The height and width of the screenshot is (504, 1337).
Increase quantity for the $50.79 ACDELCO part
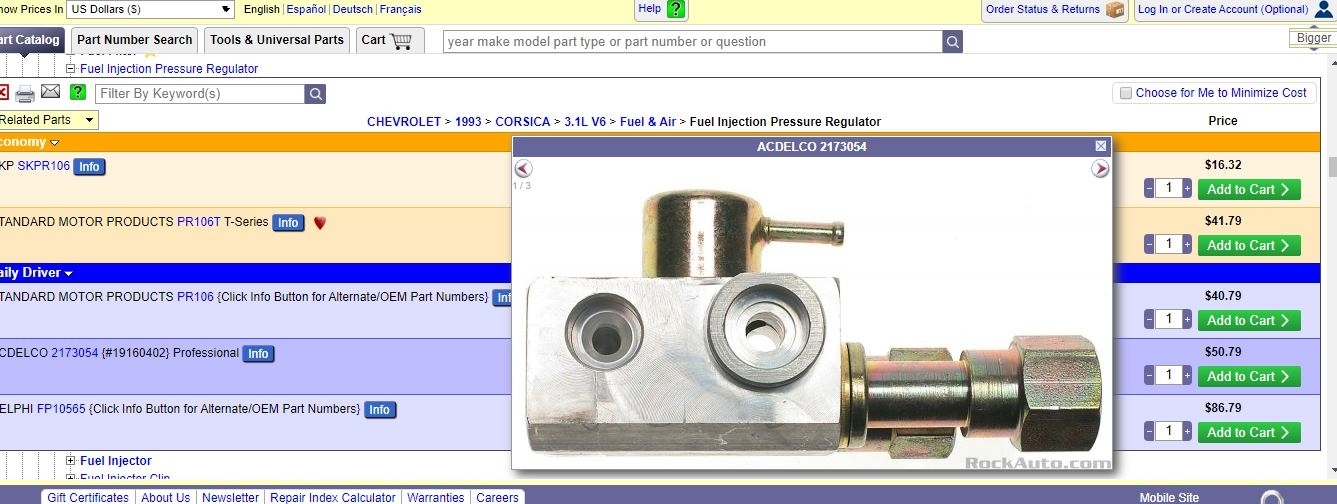1187,376
